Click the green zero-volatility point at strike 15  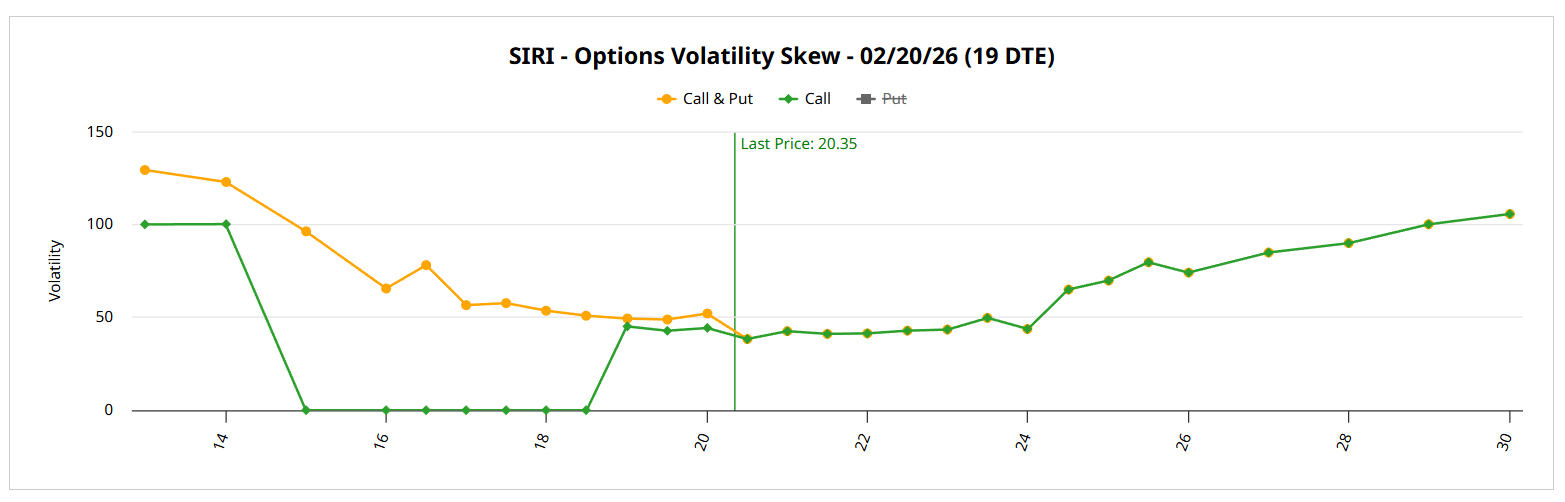pos(306,410)
